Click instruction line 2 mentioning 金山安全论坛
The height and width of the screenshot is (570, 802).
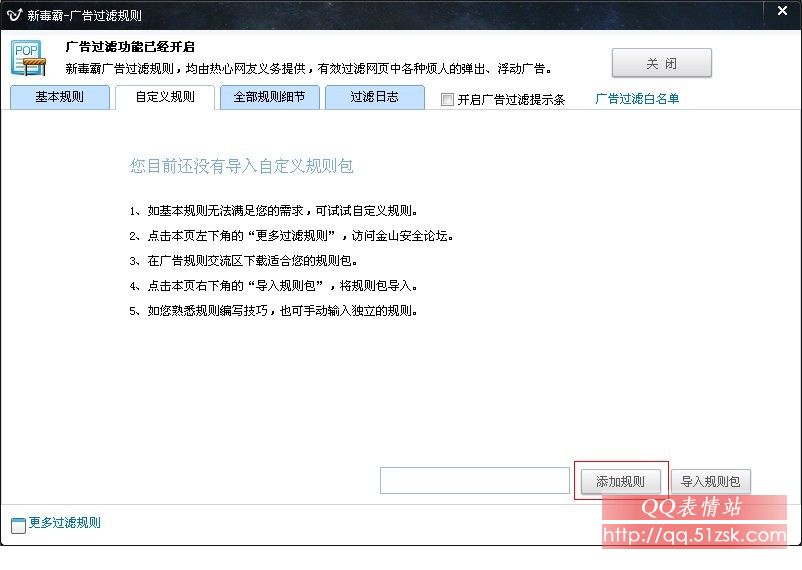(292, 236)
